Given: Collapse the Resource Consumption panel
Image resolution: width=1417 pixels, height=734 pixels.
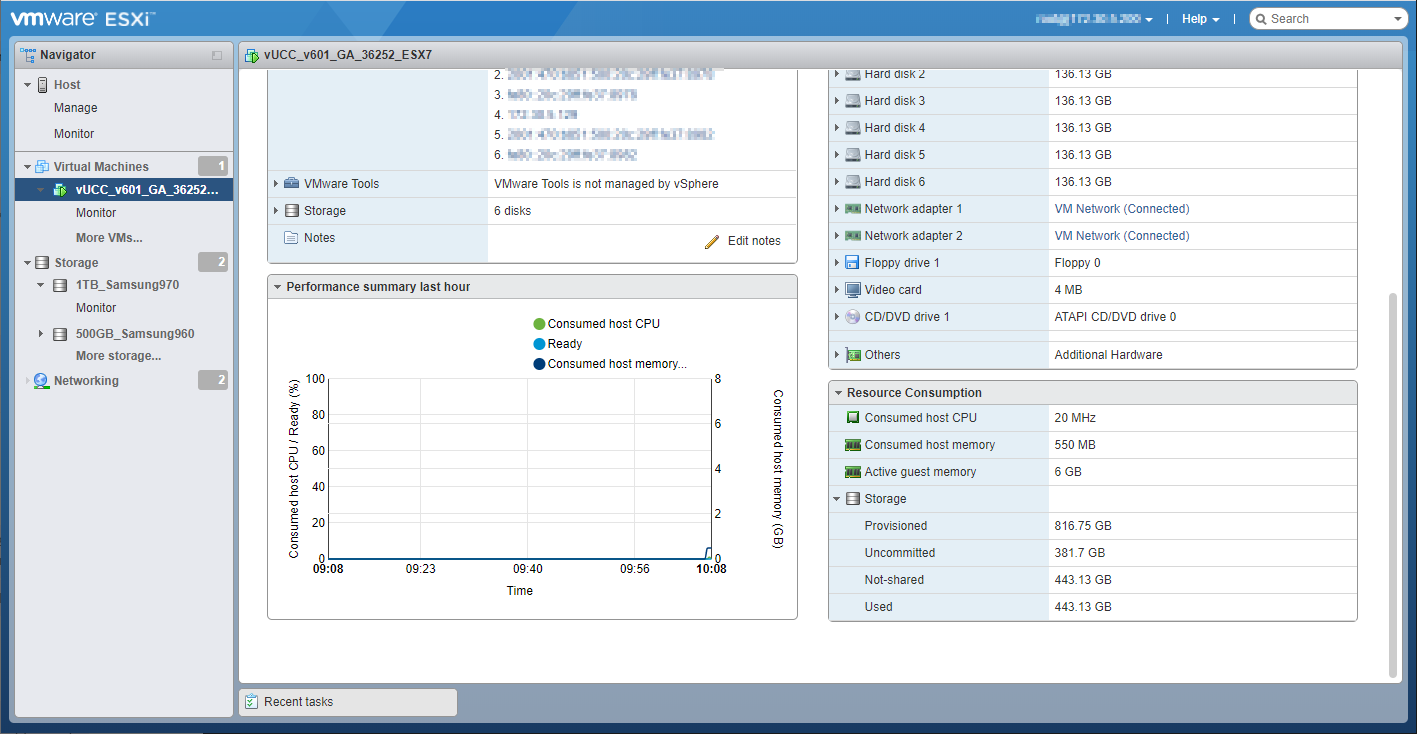Looking at the screenshot, I should click(x=838, y=393).
